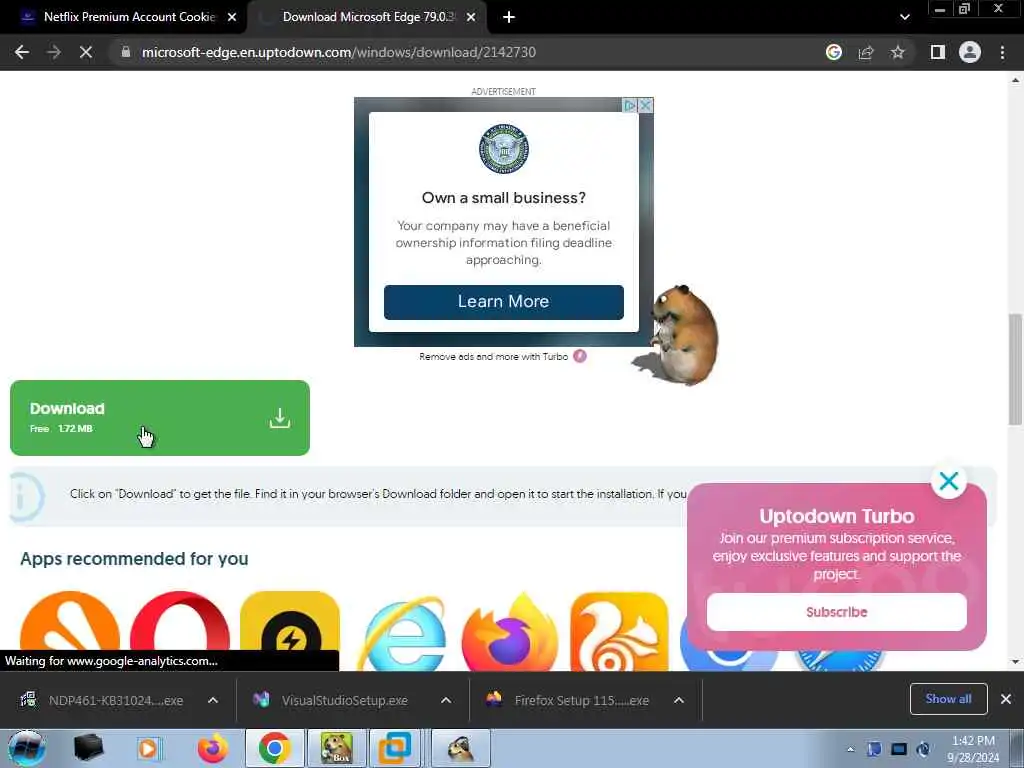This screenshot has height=768, width=1024.
Task: Open the Remove ads with Turbo link
Action: tap(503, 357)
